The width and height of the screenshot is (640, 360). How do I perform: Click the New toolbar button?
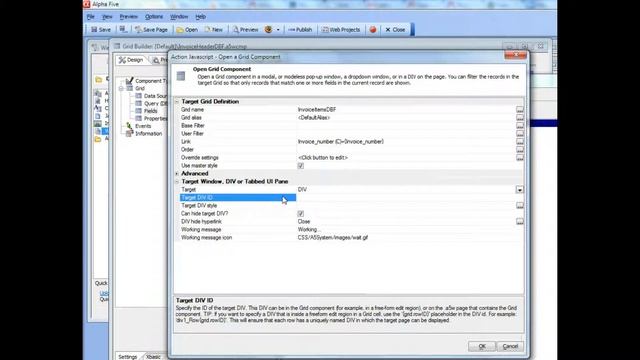click(213, 30)
